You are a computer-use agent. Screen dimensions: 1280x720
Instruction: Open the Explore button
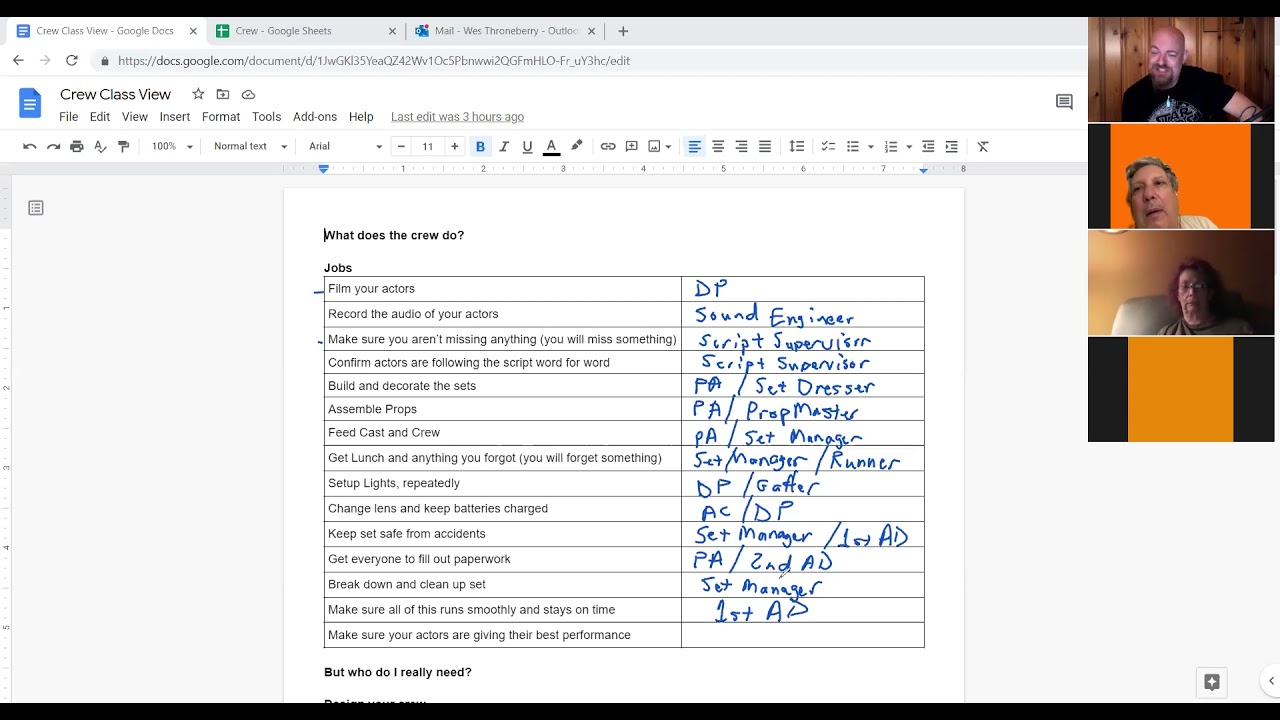1212,682
